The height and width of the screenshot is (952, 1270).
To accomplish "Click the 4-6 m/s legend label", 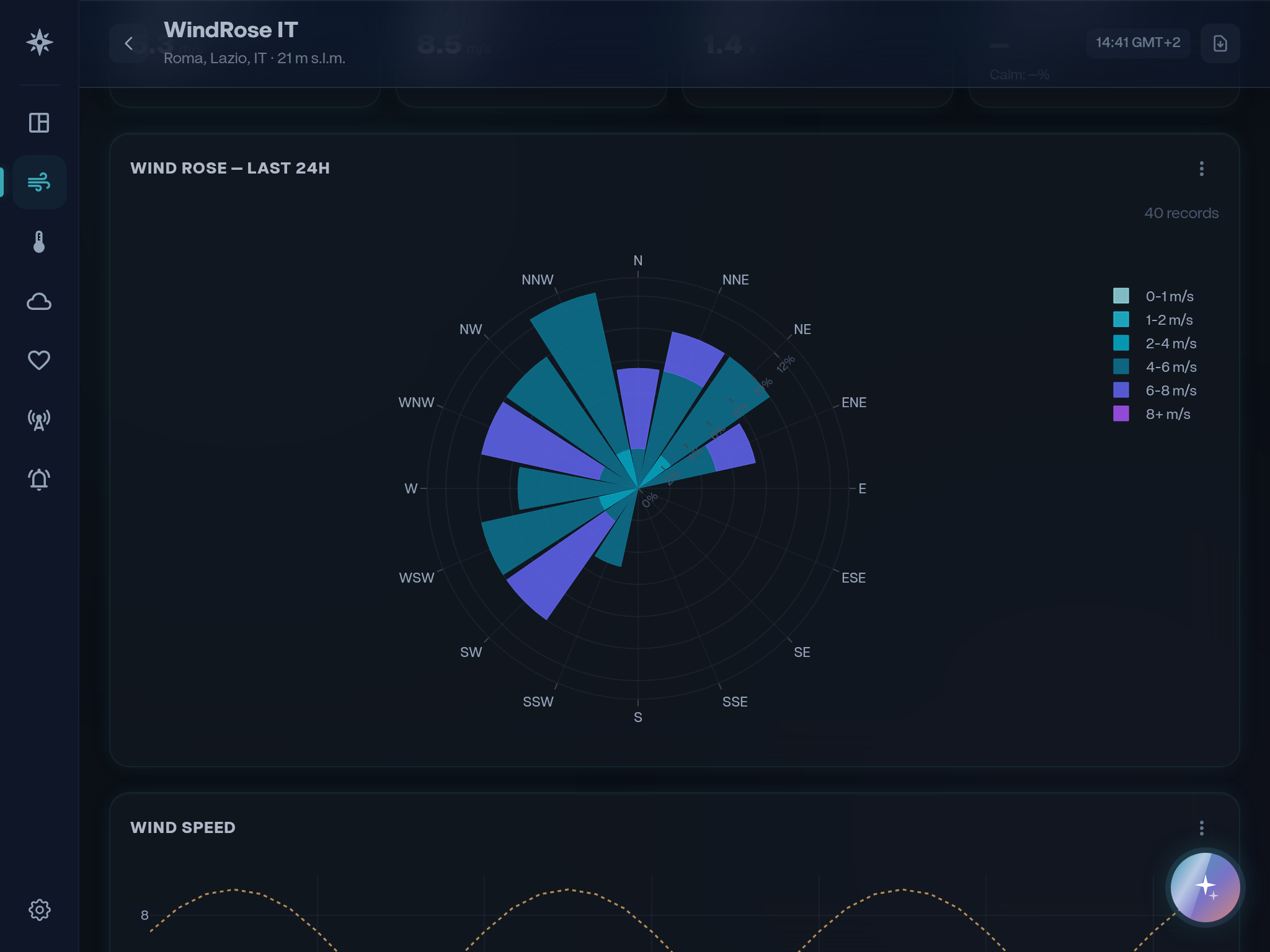I will point(1171,367).
